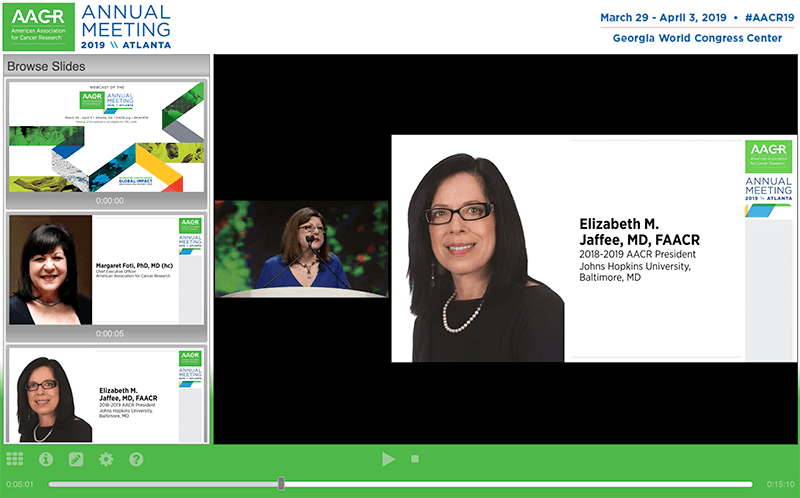Open the notes pencil icon
The image size is (800, 498).
76,459
